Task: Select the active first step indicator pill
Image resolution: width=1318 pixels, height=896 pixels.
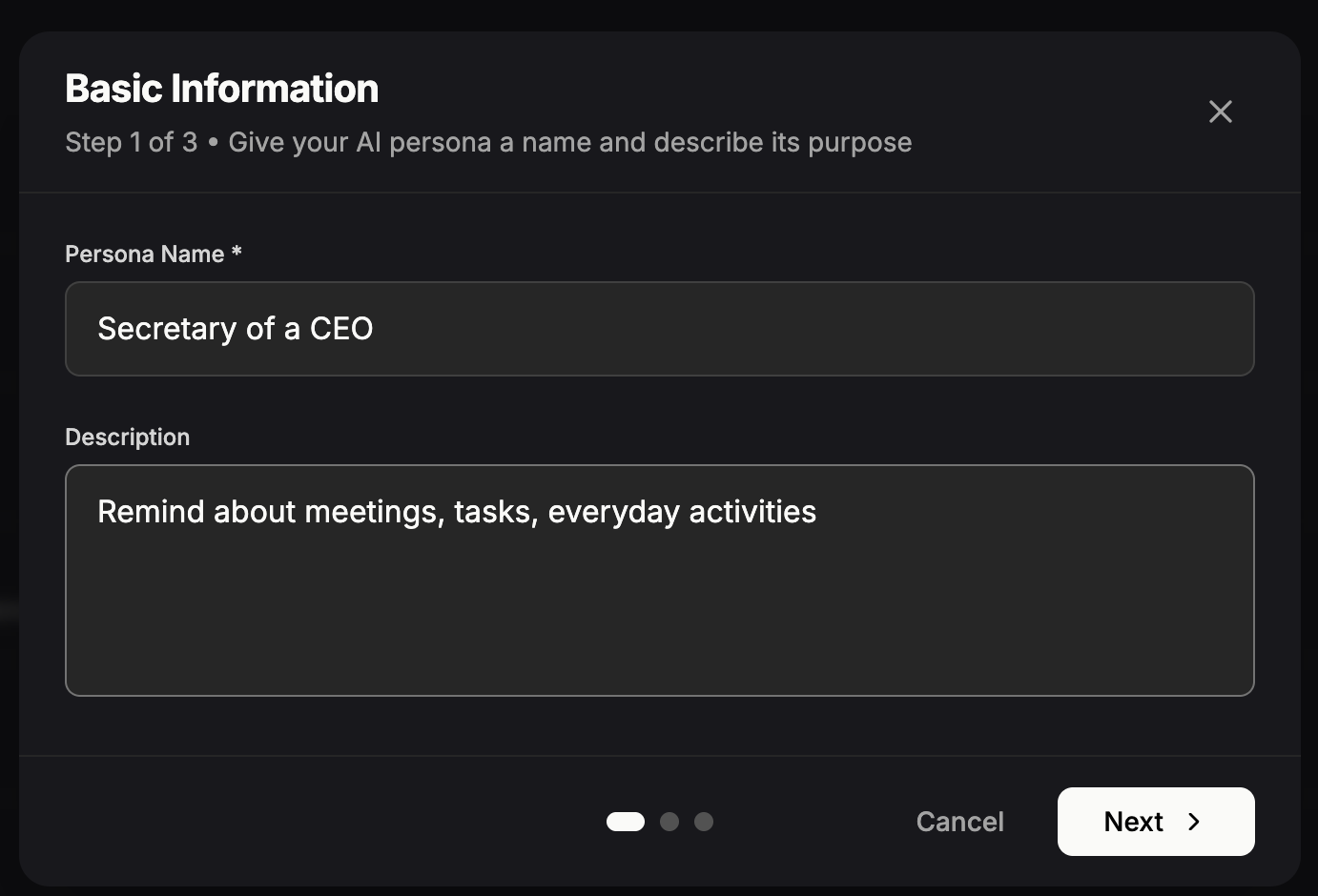Action: tap(626, 822)
